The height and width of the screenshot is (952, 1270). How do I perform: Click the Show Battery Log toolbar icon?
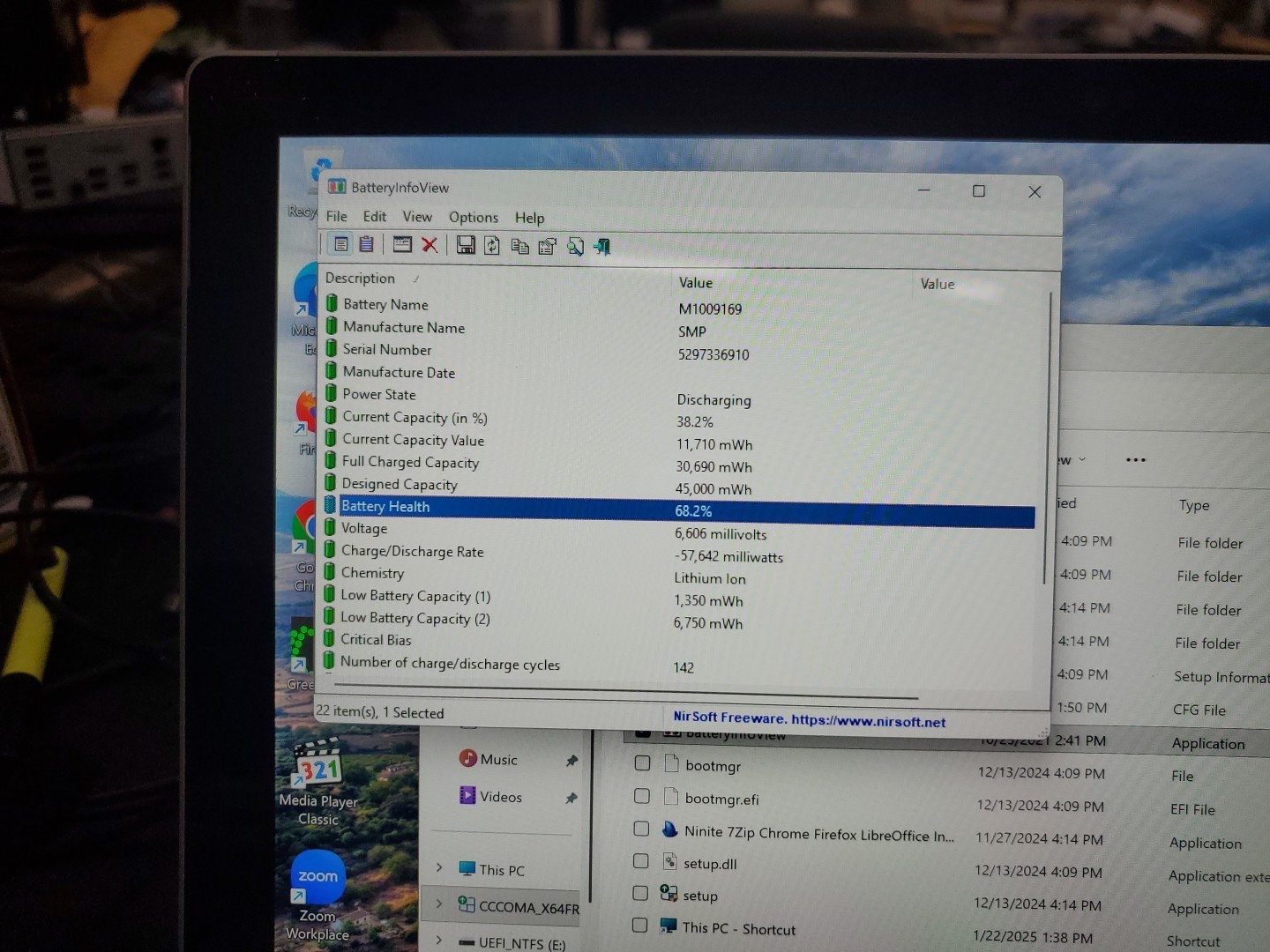[x=367, y=244]
